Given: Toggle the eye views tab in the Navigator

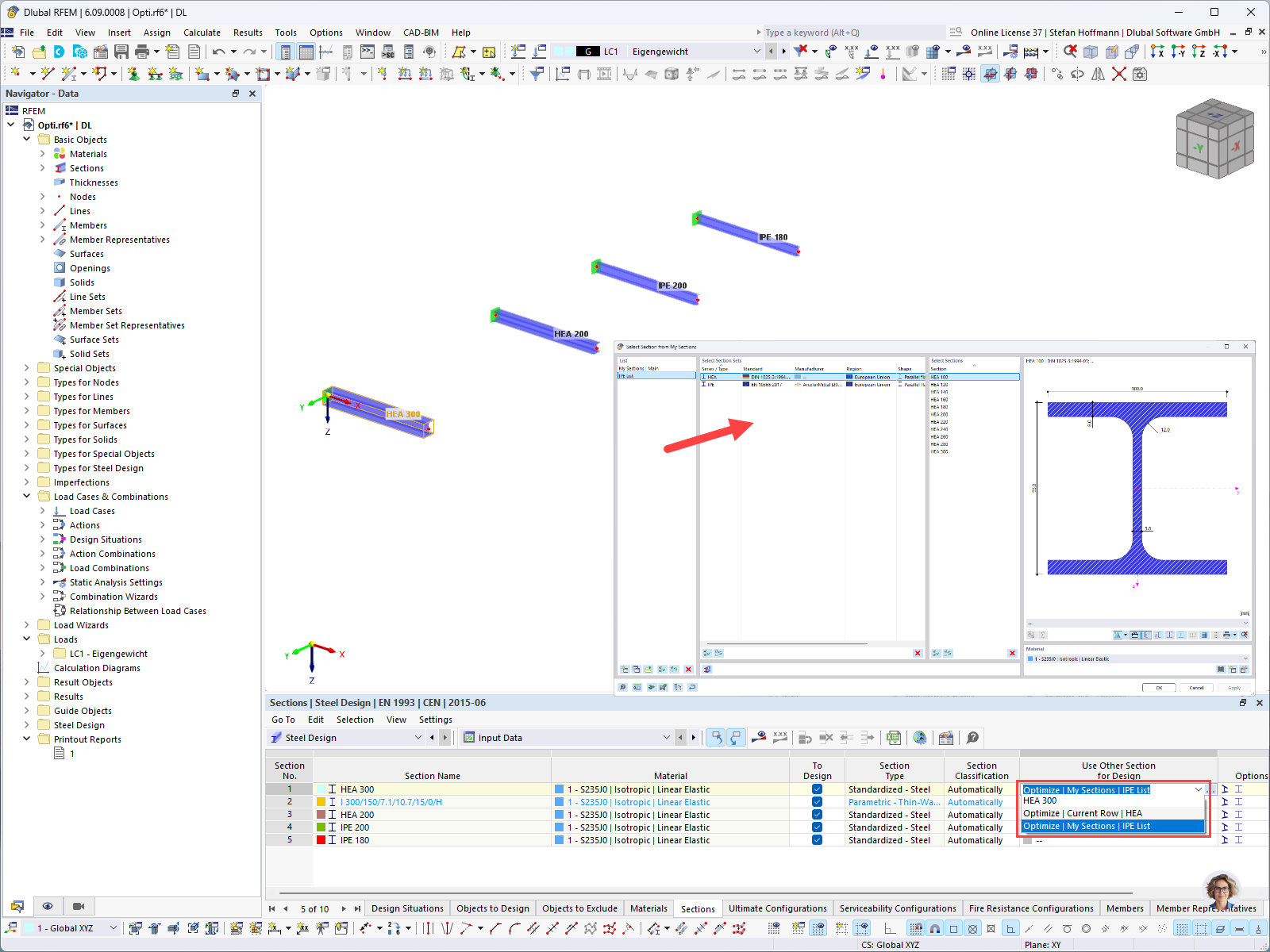Looking at the screenshot, I should pos(48,906).
